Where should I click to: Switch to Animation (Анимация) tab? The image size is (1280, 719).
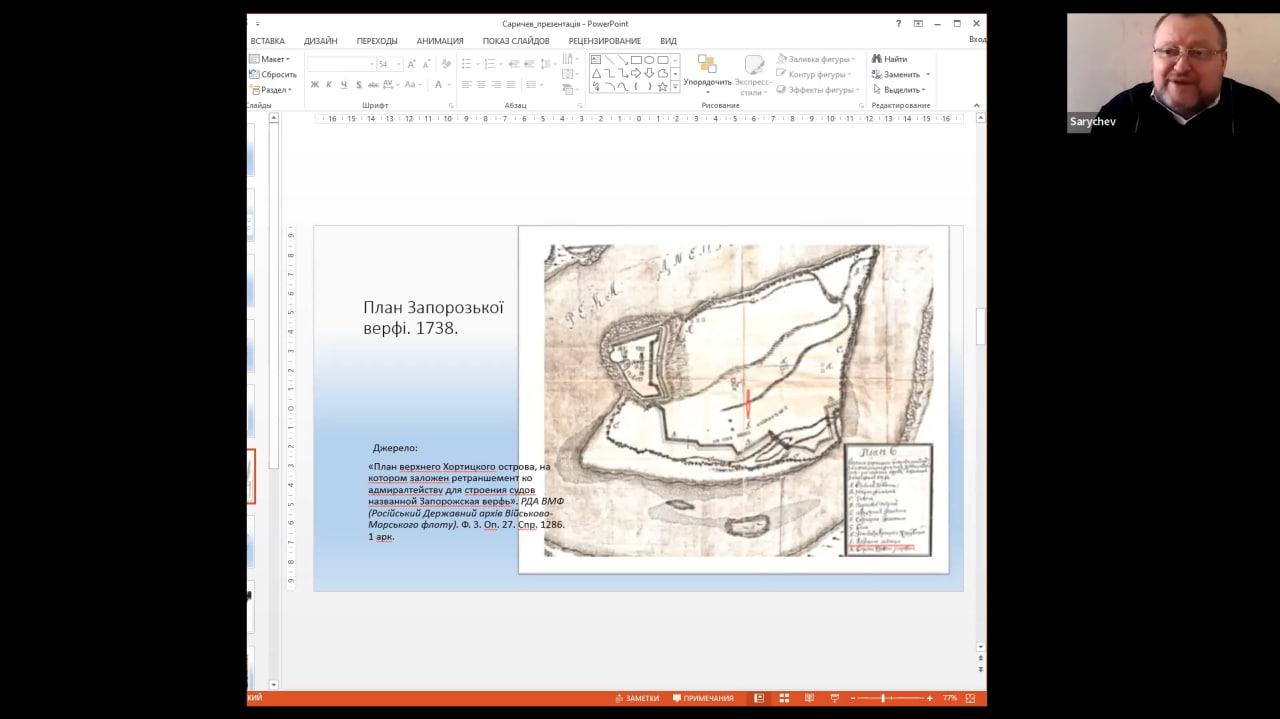point(439,41)
